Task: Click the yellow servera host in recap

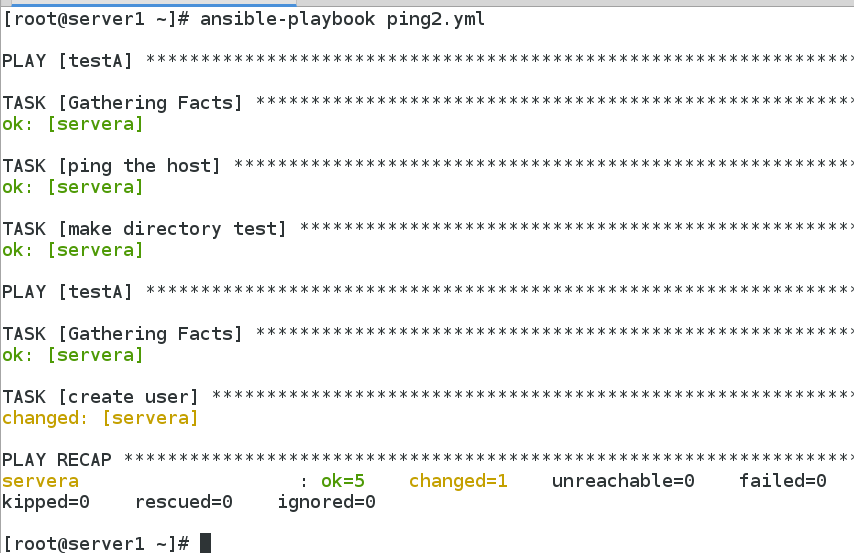Action: point(40,481)
